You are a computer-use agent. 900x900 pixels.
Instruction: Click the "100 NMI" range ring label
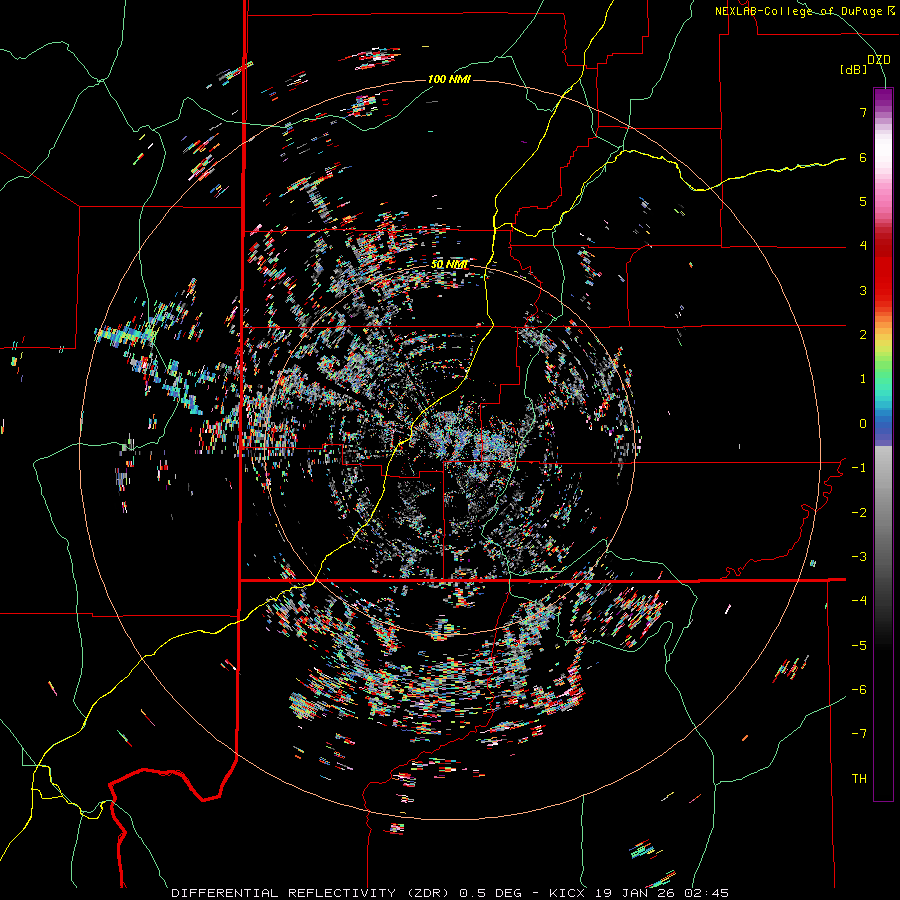pos(449,79)
